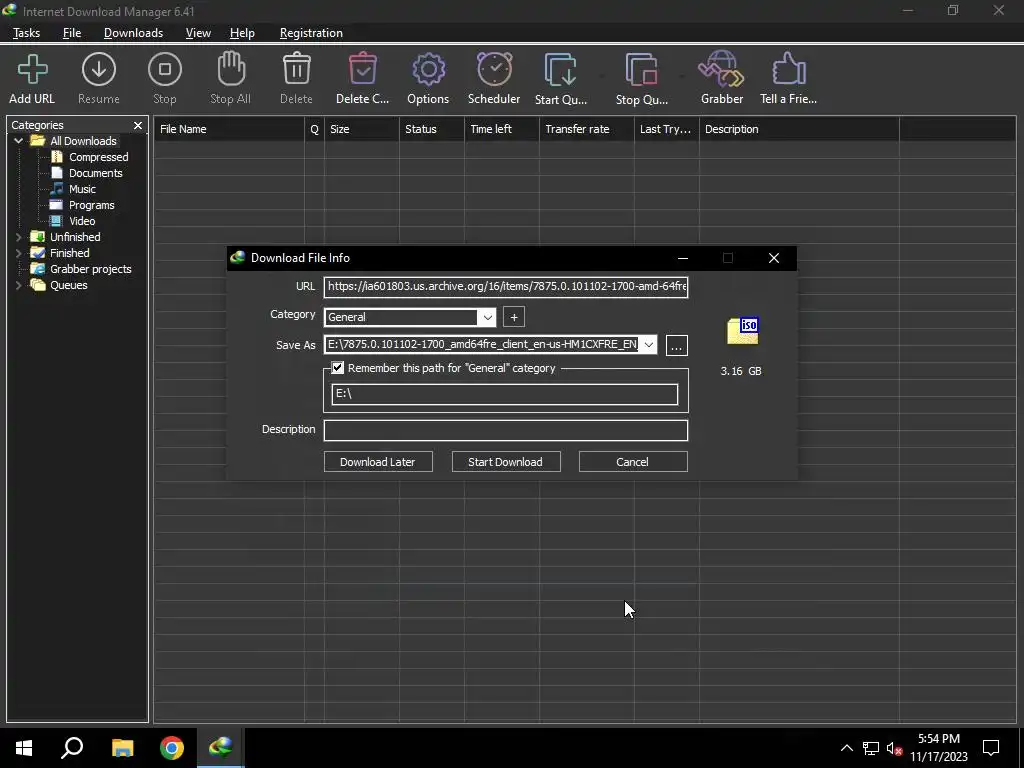Click Start Download button

(505, 462)
